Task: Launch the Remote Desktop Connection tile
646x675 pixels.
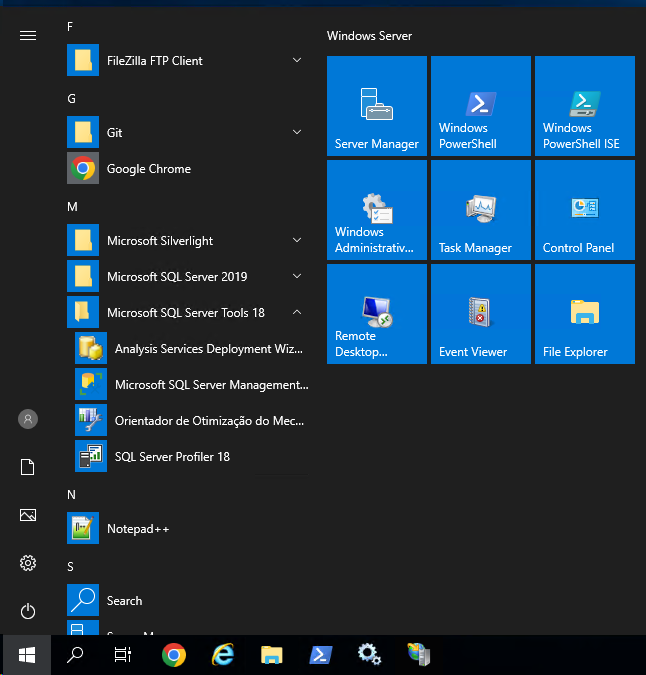Action: (x=377, y=314)
